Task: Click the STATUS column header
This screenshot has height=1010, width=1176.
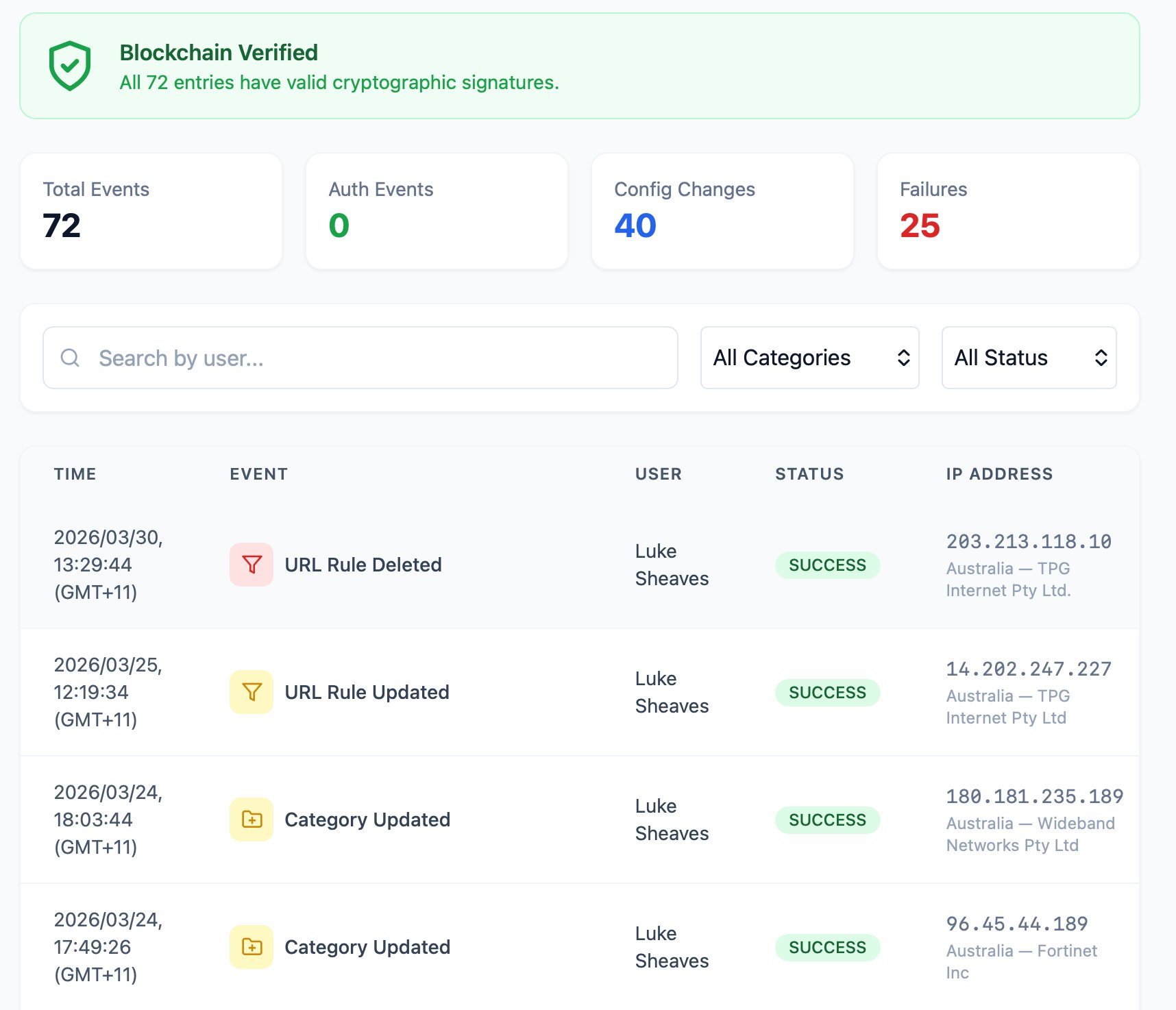Action: pos(809,474)
